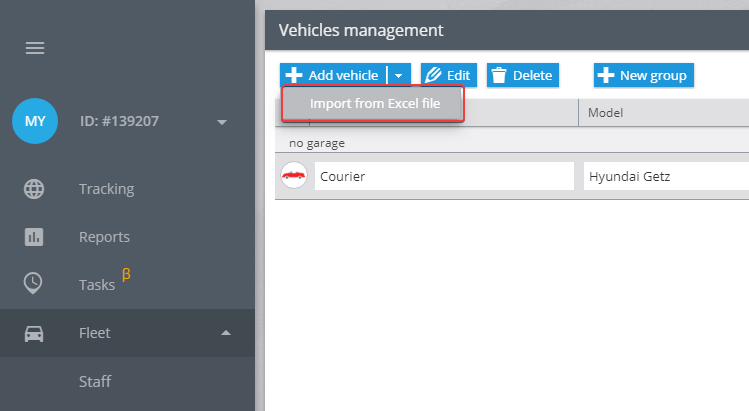Screen dimensions: 749x411
Task: Click the Add vehicle button
Action: 333,75
